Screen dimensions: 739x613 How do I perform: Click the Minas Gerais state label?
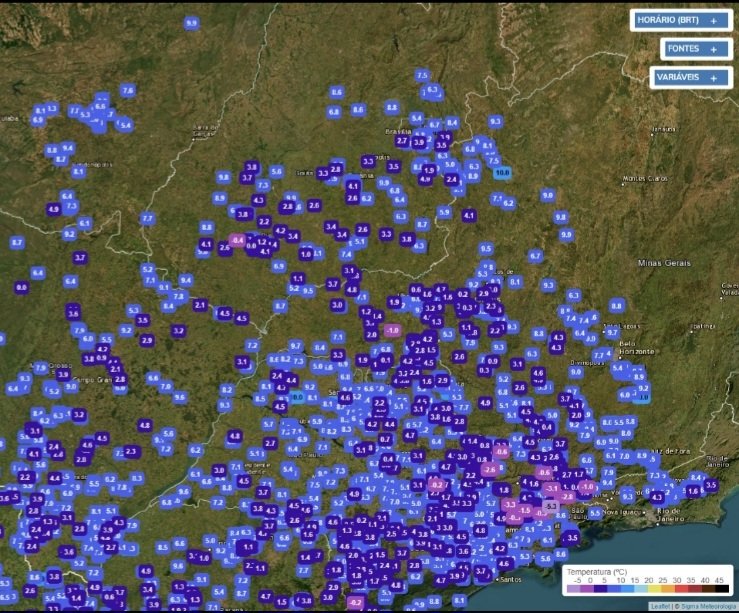(664, 262)
